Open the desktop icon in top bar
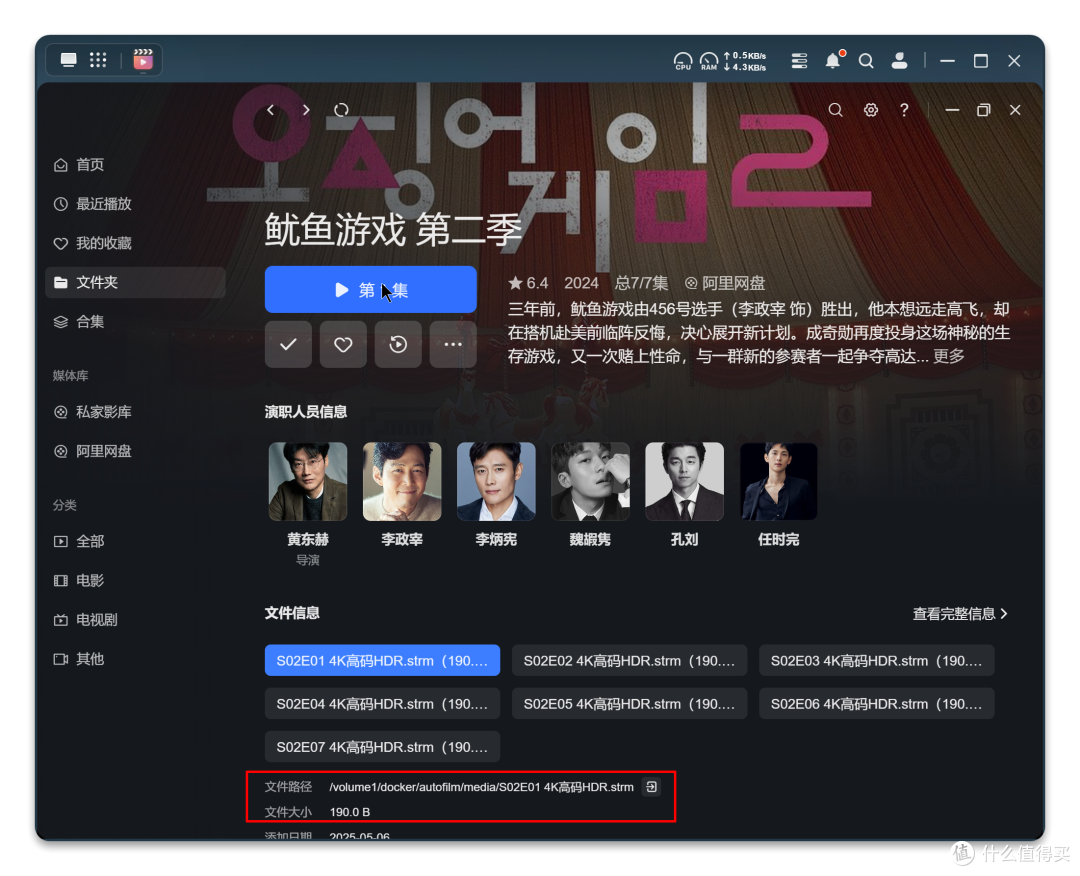 [68, 60]
